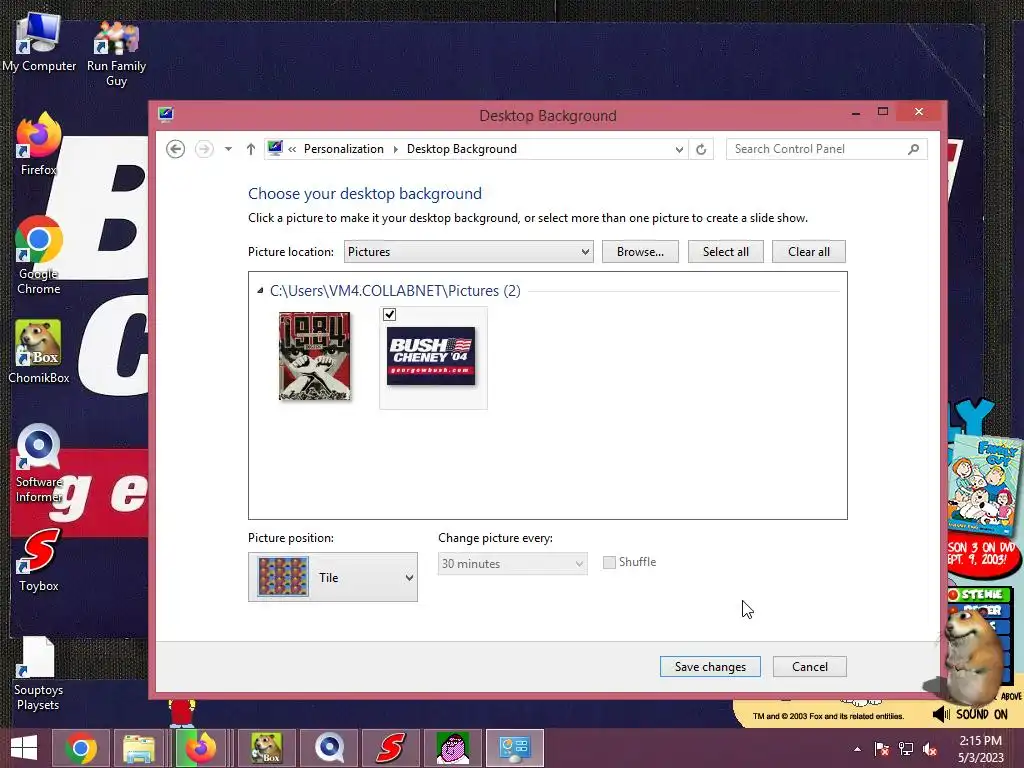Click the taskbar clock and date

tap(980, 749)
